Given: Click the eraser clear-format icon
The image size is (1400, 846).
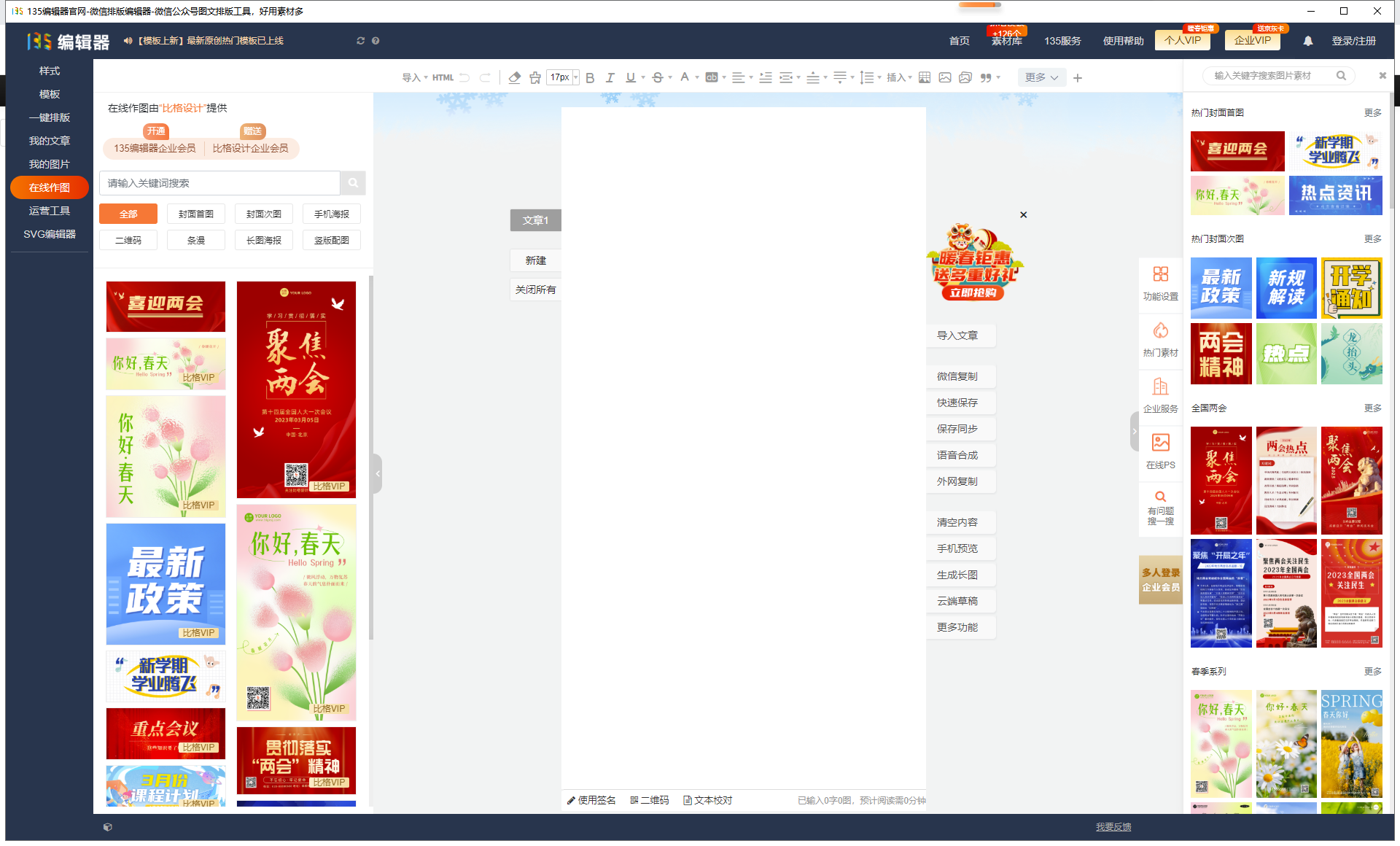Looking at the screenshot, I should coord(514,77).
